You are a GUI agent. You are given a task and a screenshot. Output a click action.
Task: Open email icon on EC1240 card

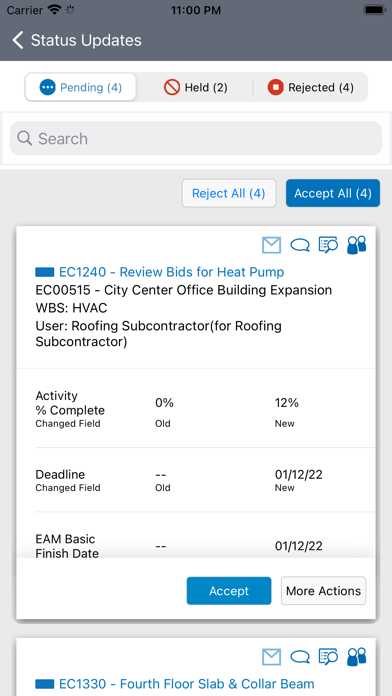click(271, 245)
